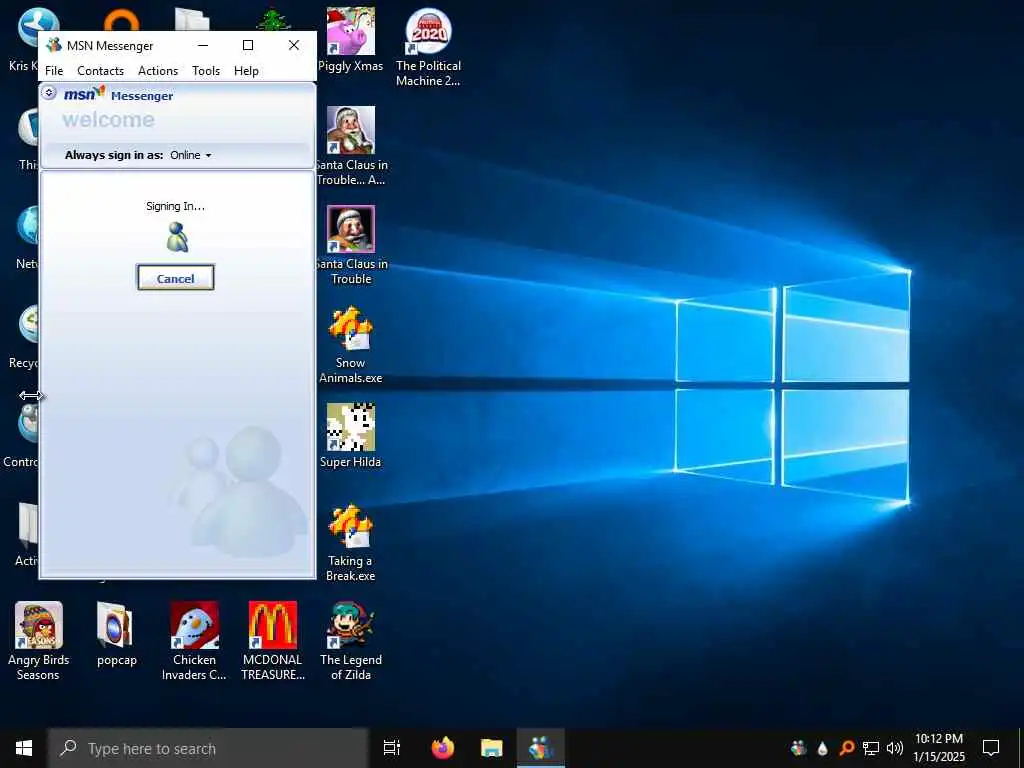Open network status tray icon
Viewport: 1024px width, 768px height.
[871, 748]
